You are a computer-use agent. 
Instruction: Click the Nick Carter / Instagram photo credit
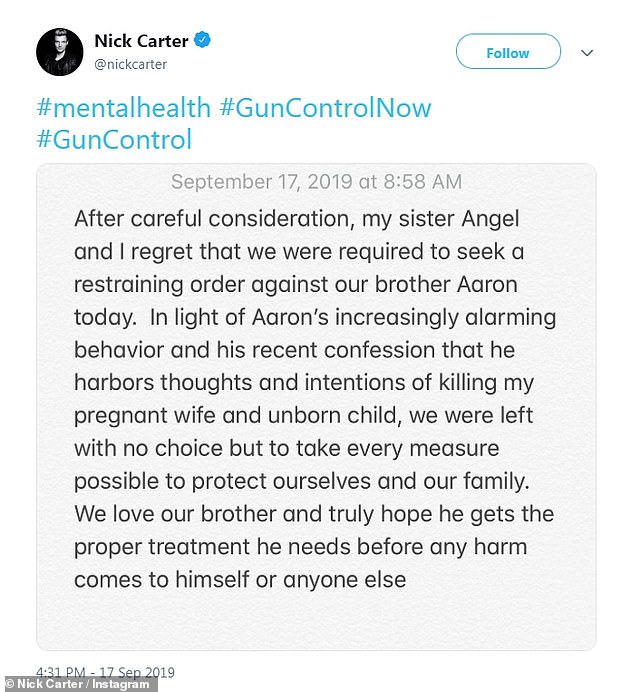point(78,684)
